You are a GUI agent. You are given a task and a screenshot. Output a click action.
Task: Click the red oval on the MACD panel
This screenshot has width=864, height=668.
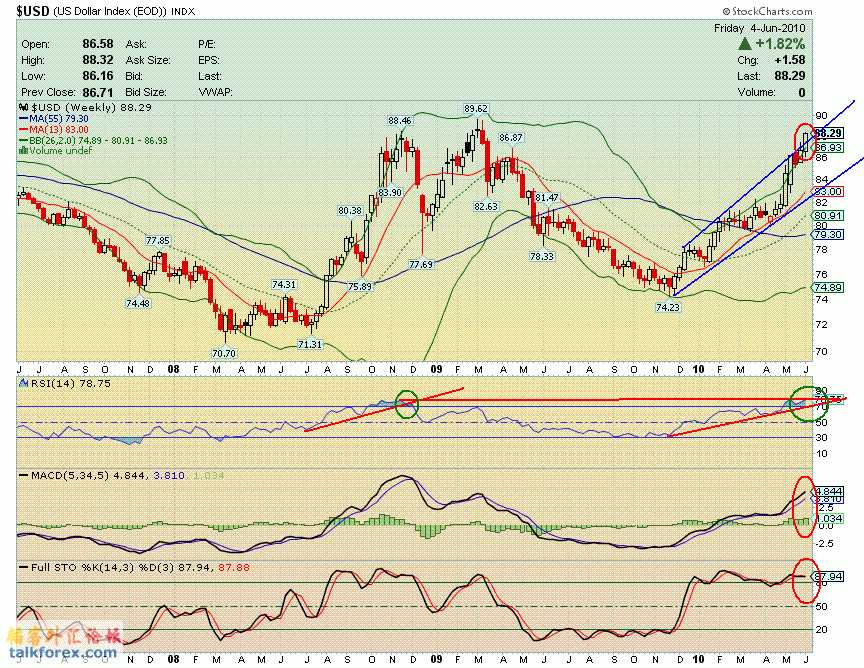(802, 503)
